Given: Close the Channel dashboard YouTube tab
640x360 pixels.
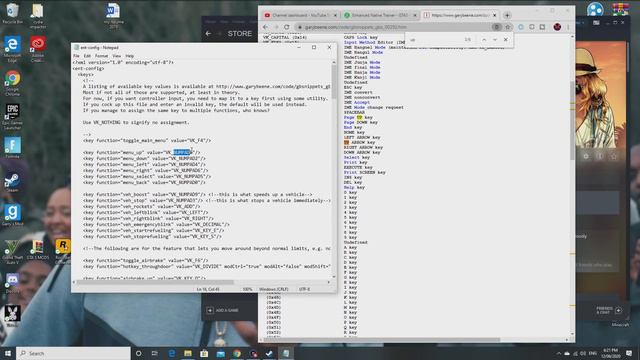Looking at the screenshot, I should point(336,15).
